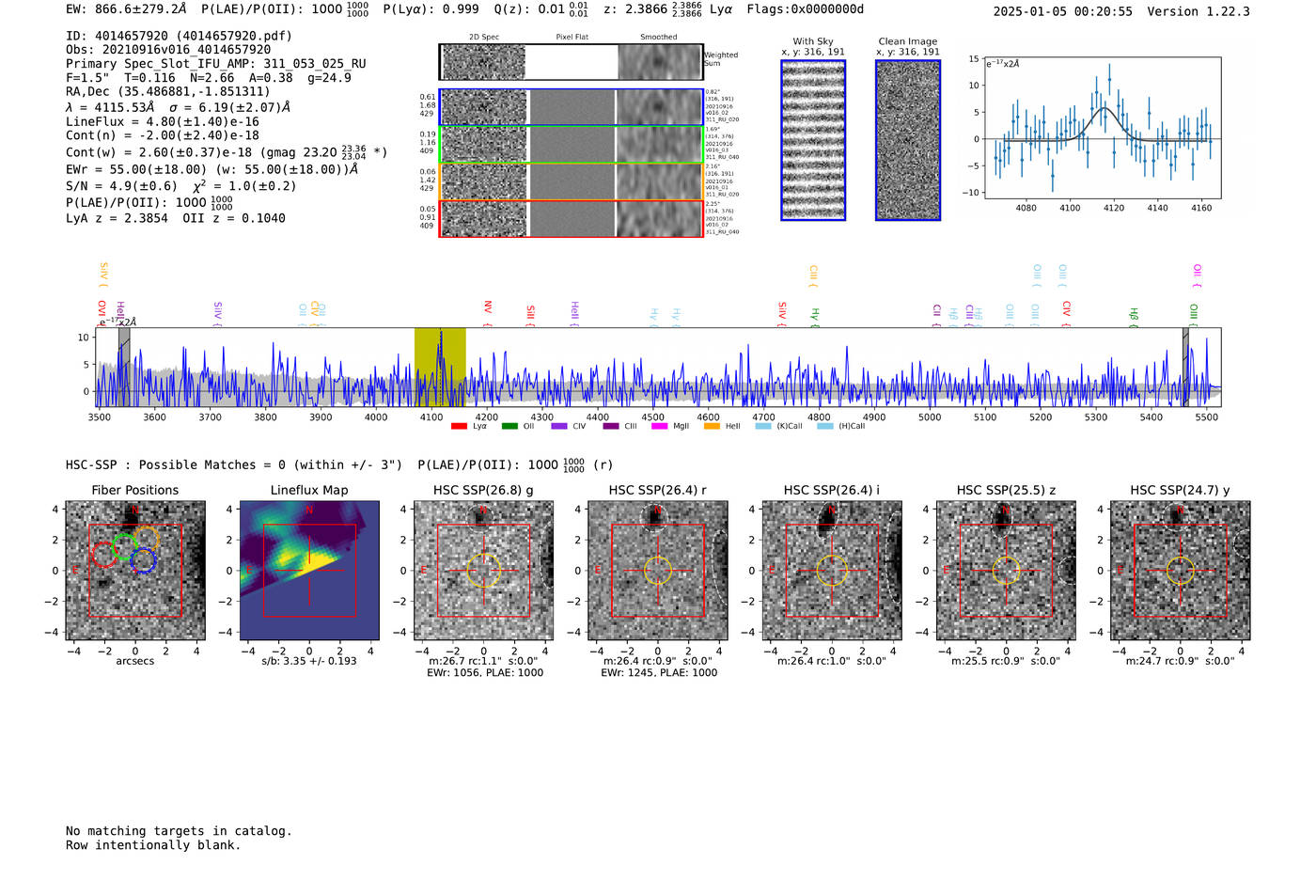Click the 2025-01-05 00:20:55 timestamp
1316x896 pixels.
click(1063, 11)
